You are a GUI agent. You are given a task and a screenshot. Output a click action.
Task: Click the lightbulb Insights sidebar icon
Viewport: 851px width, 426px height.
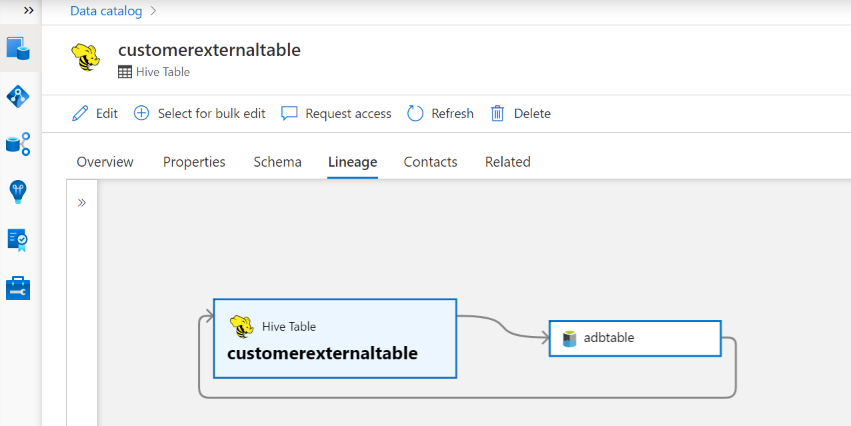click(18, 191)
